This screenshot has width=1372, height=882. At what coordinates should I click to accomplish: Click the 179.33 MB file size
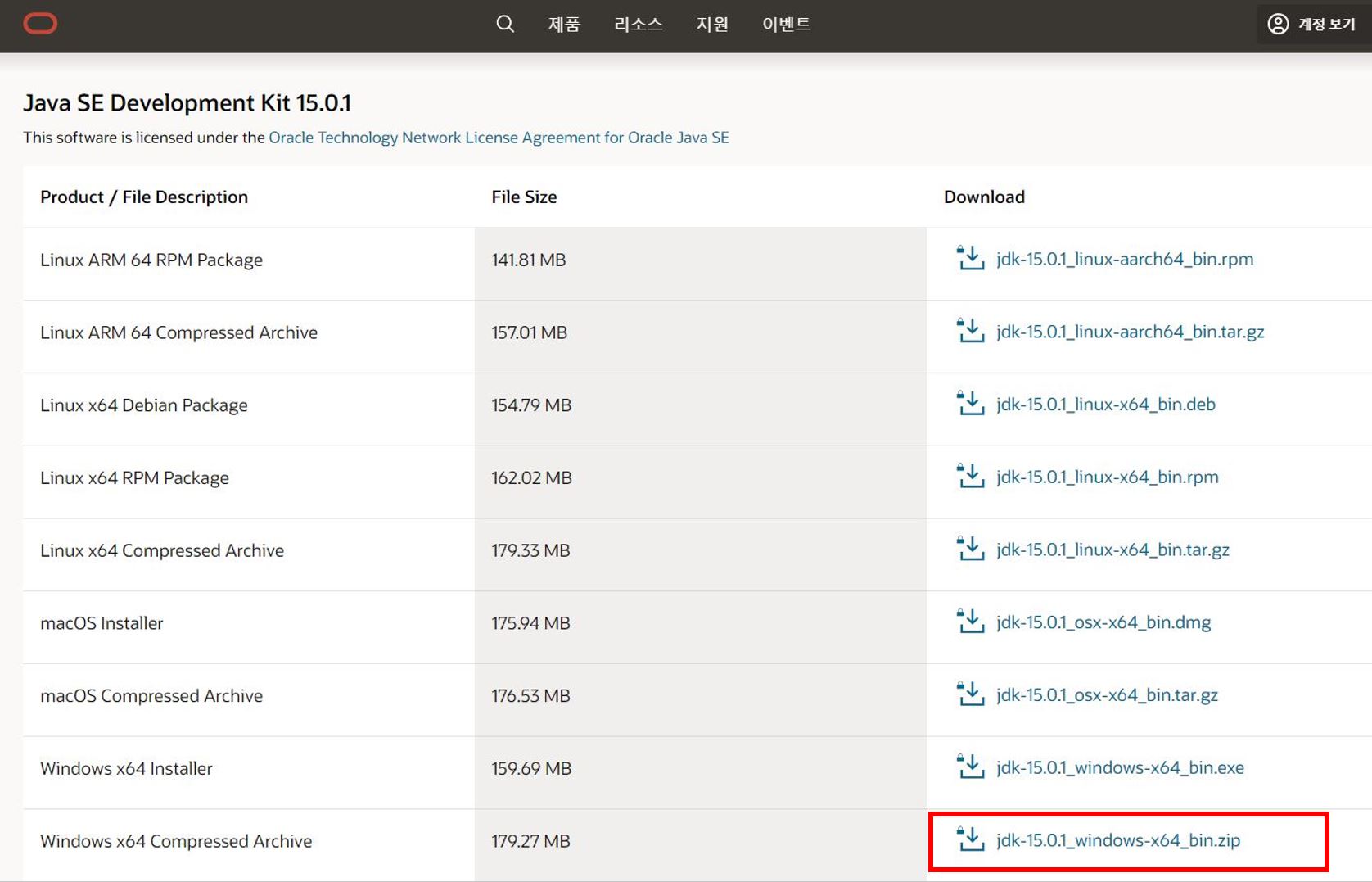tap(530, 550)
